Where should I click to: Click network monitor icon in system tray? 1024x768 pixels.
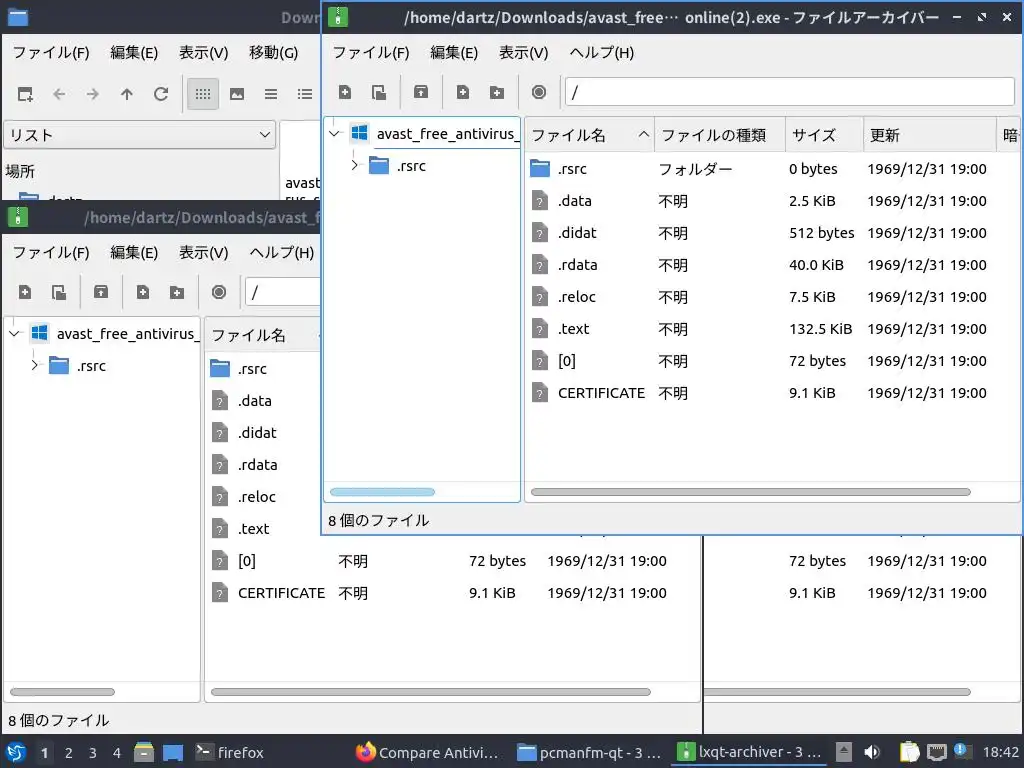tap(936, 752)
